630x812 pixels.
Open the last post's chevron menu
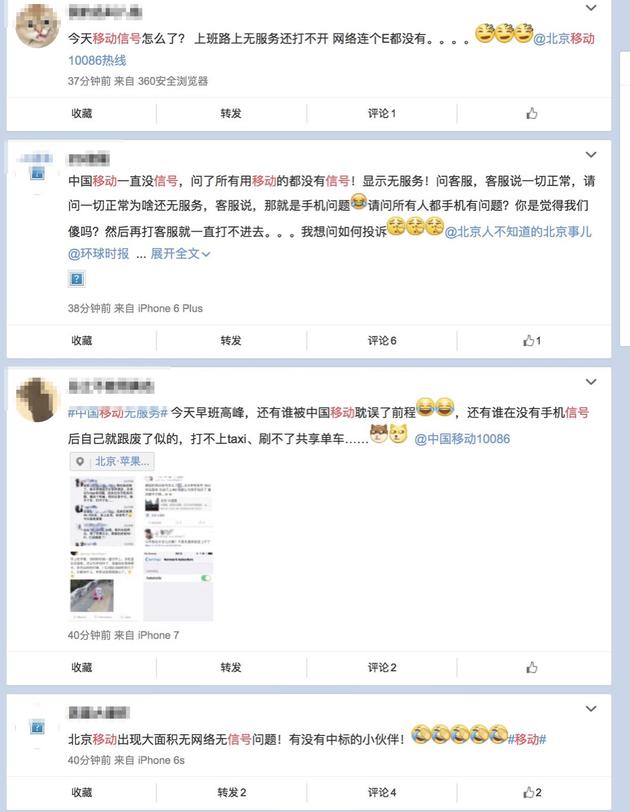pos(591,708)
